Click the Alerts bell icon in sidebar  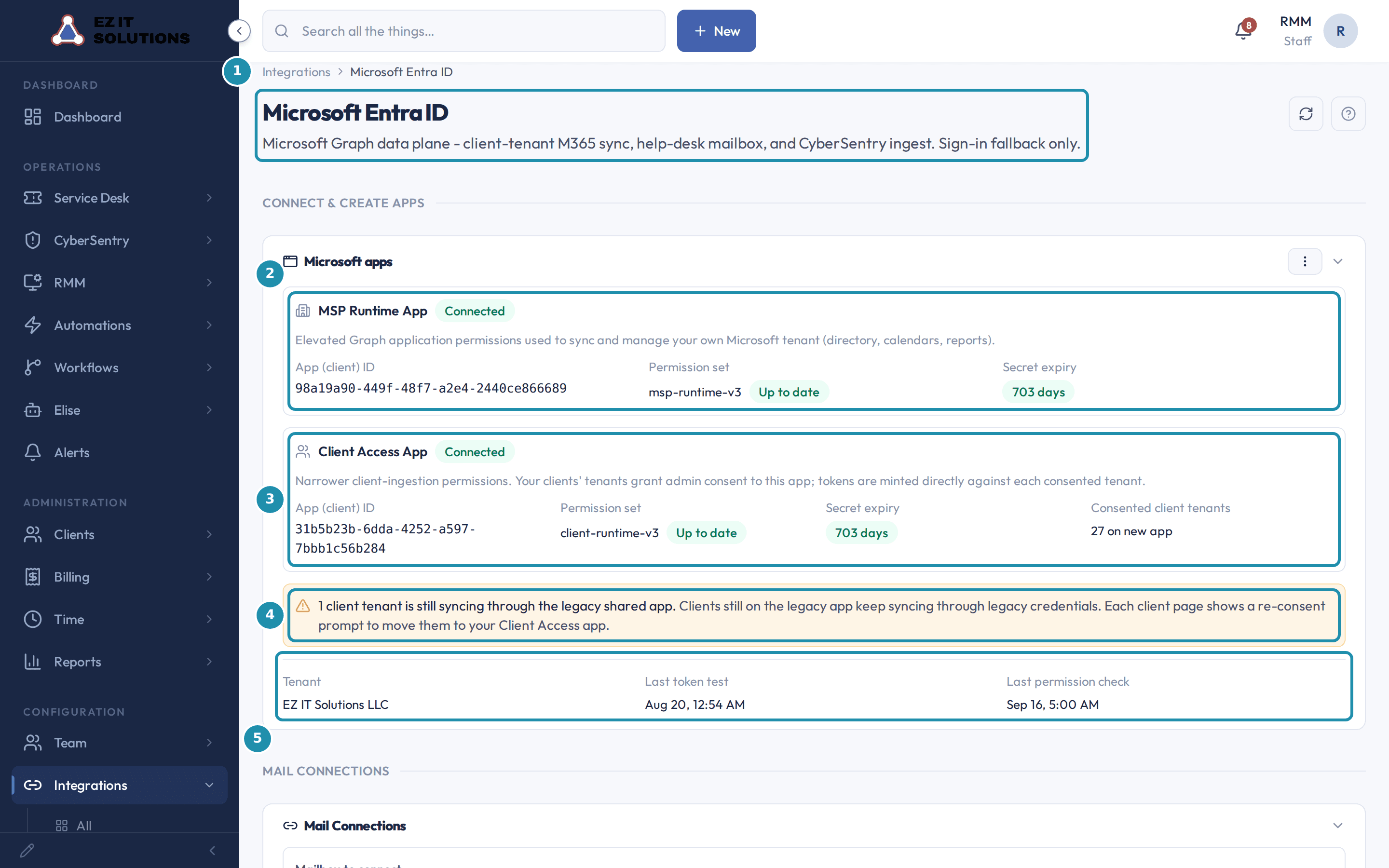[33, 452]
